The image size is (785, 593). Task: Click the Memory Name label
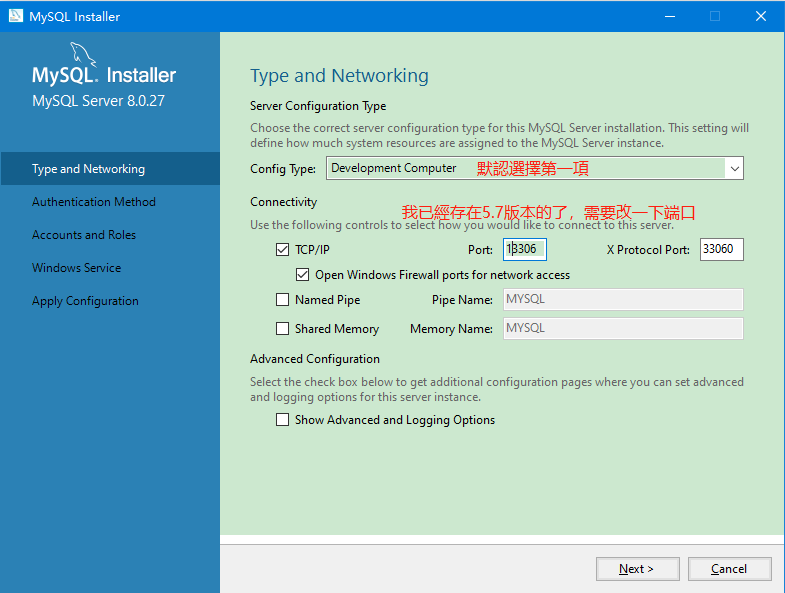point(451,329)
